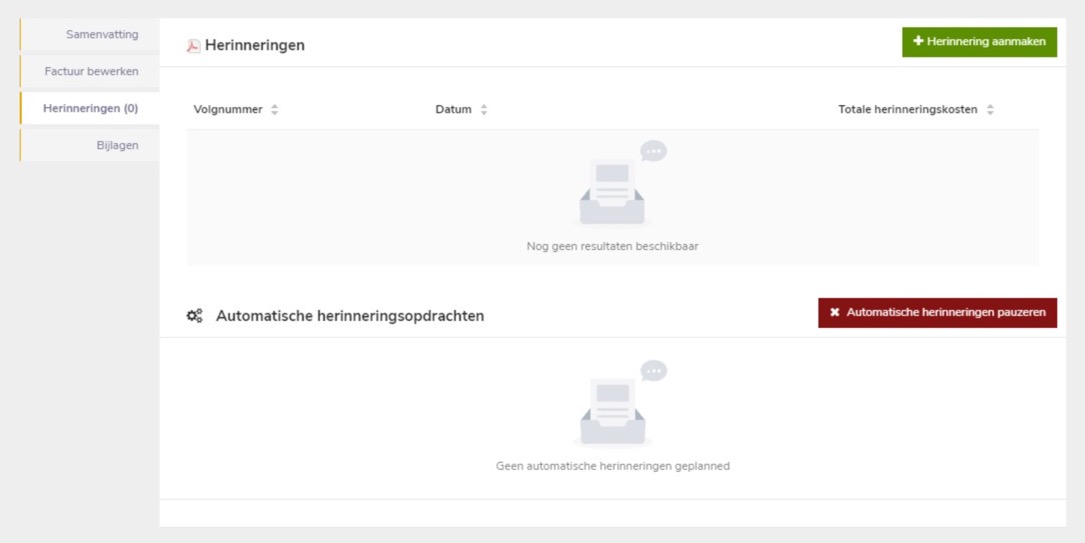Select the Herinneringen (0) tab
The image size is (1085, 543).
[90, 108]
